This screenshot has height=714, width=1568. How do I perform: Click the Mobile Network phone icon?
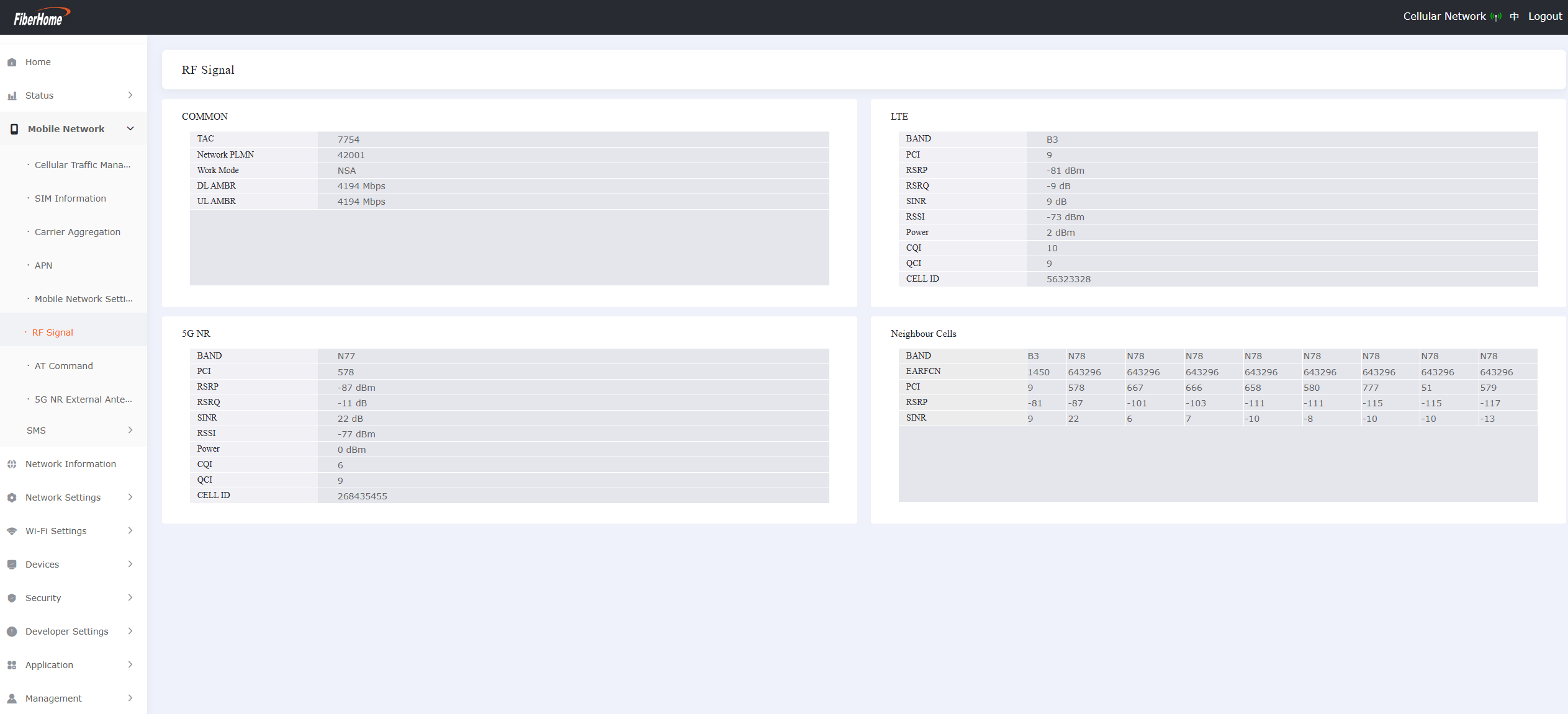(x=14, y=129)
